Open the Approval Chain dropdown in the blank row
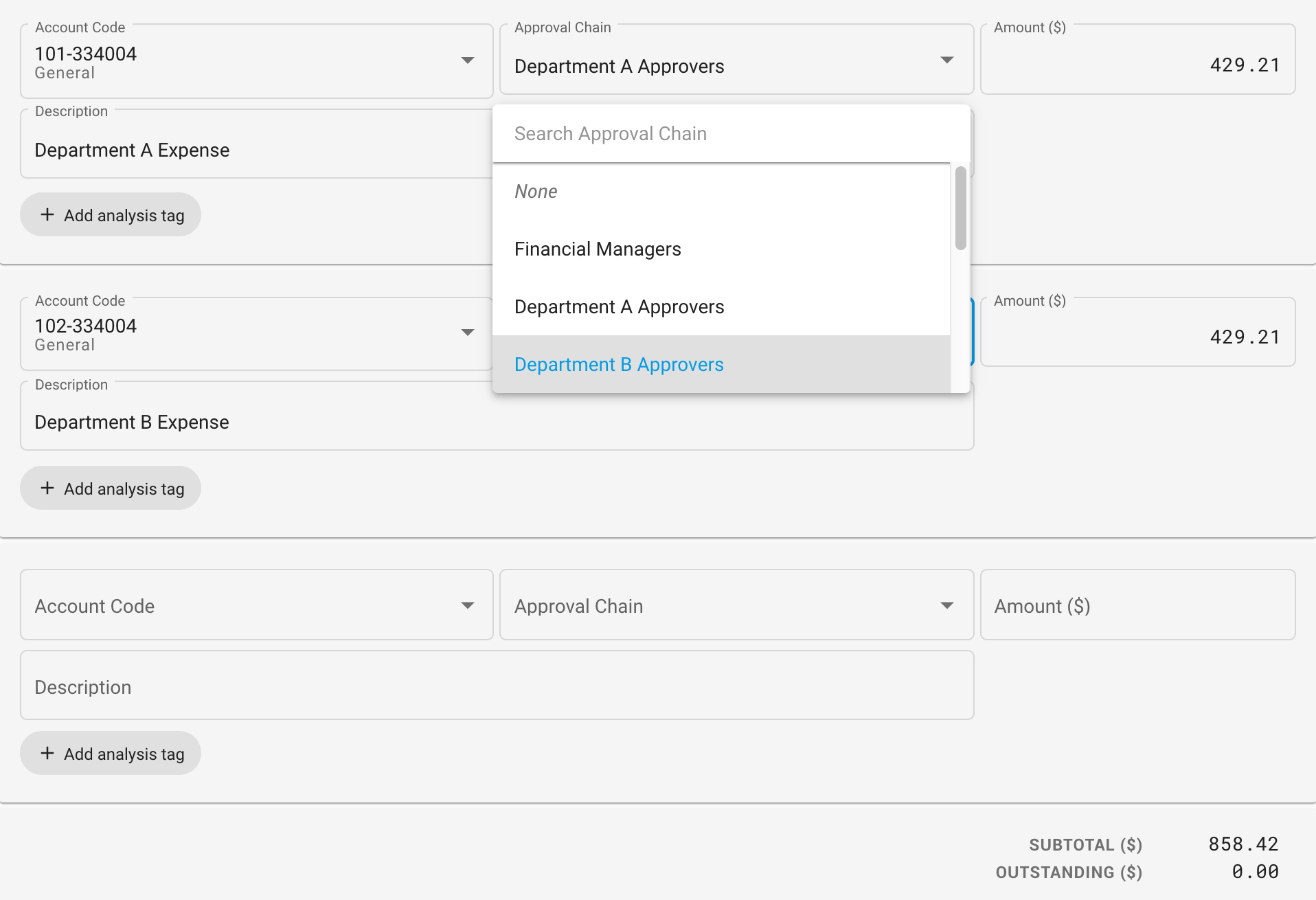Viewport: 1316px width, 900px height. [947, 605]
